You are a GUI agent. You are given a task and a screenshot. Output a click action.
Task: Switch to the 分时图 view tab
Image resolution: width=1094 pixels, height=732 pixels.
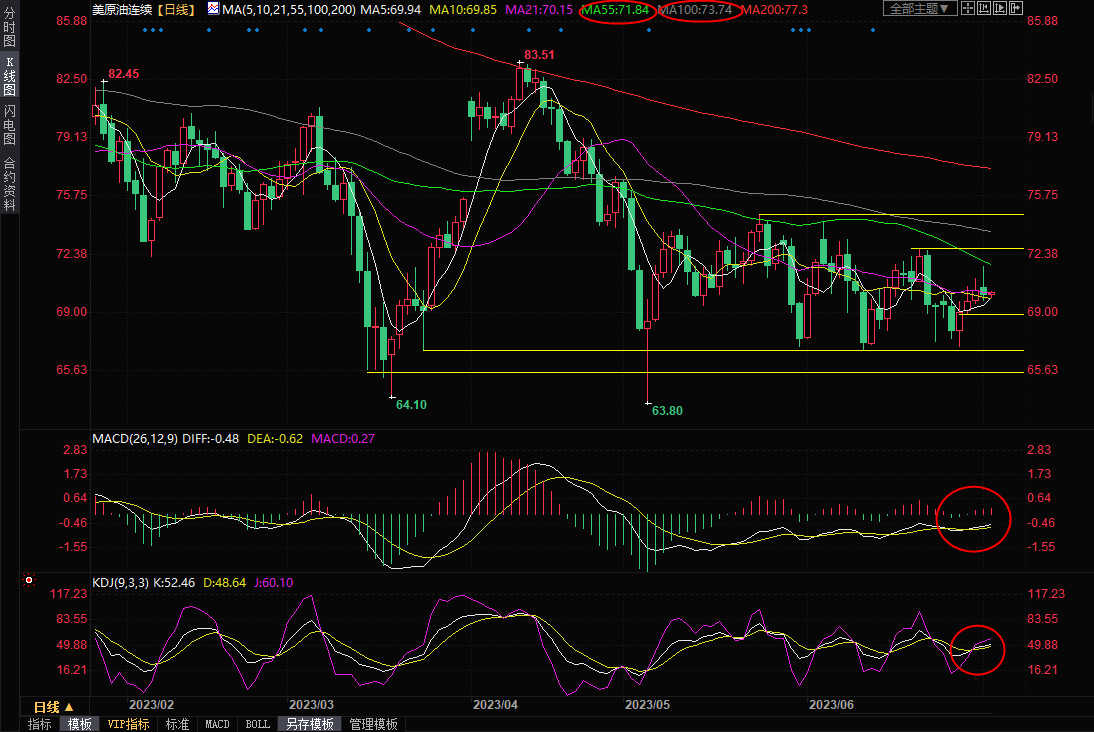(x=9, y=27)
